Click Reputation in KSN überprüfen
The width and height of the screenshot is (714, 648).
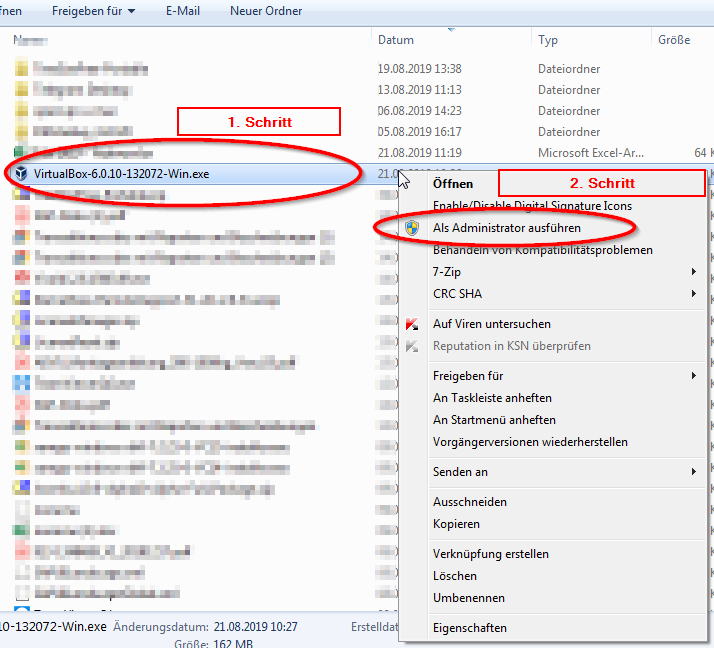pyautogui.click(x=512, y=346)
